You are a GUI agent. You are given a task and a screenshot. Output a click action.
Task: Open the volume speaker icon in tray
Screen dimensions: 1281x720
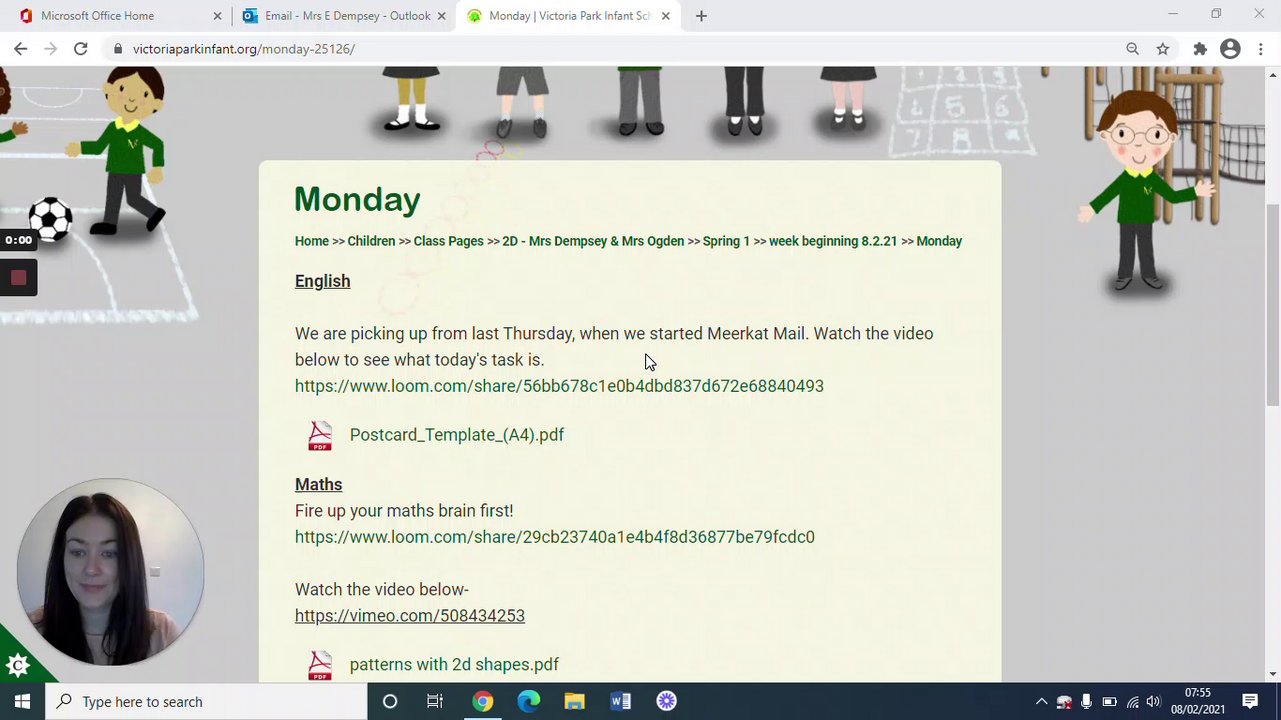1153,702
